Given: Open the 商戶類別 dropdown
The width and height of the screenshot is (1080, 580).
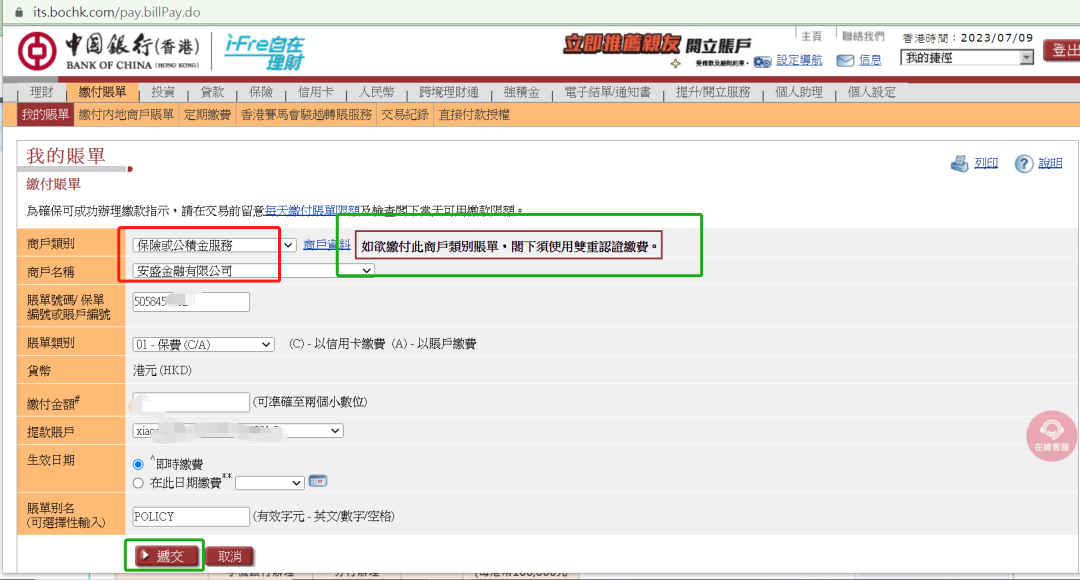Looking at the screenshot, I should (214, 245).
